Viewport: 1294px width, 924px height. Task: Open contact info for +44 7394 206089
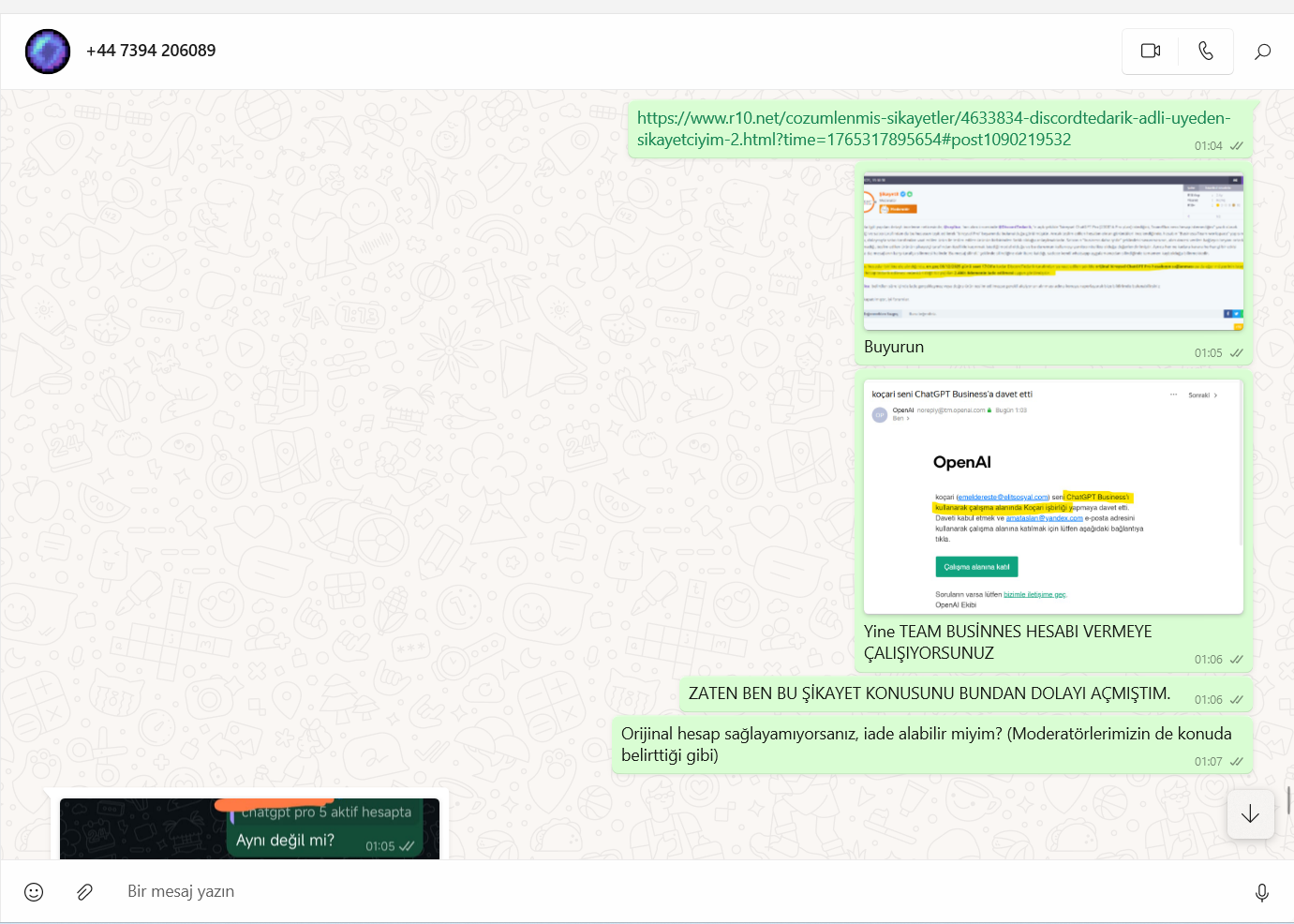[x=151, y=51]
